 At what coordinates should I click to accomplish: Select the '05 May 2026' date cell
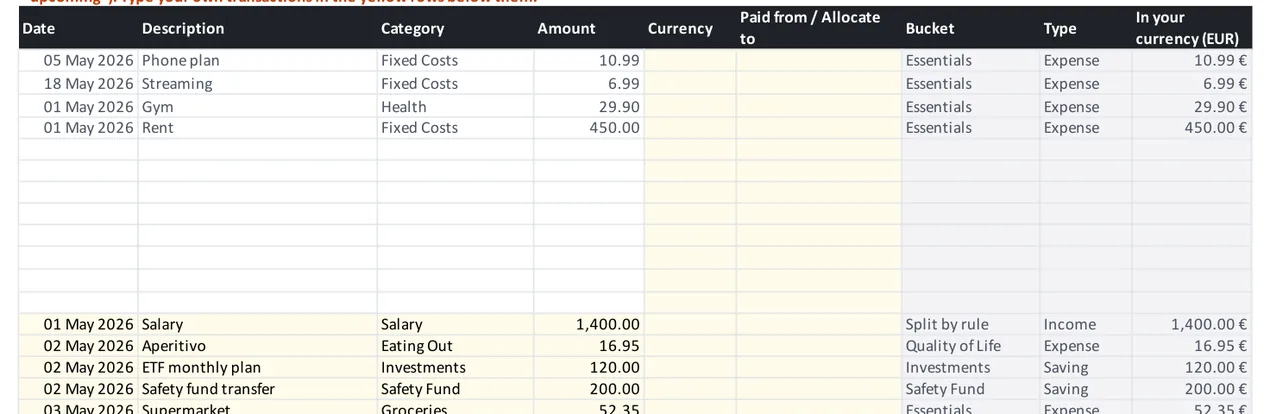click(78, 60)
